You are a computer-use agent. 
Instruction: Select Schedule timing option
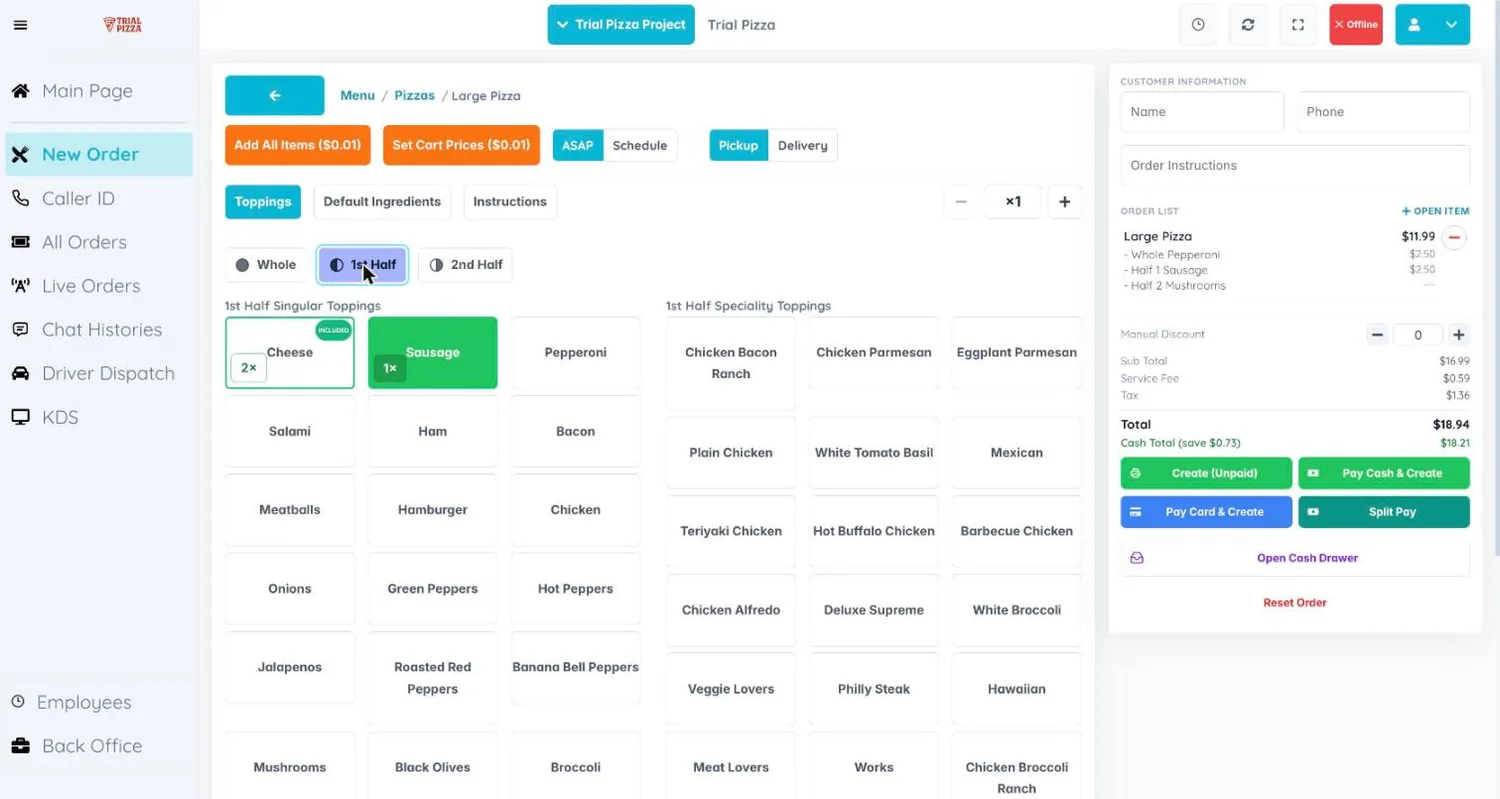(x=640, y=145)
